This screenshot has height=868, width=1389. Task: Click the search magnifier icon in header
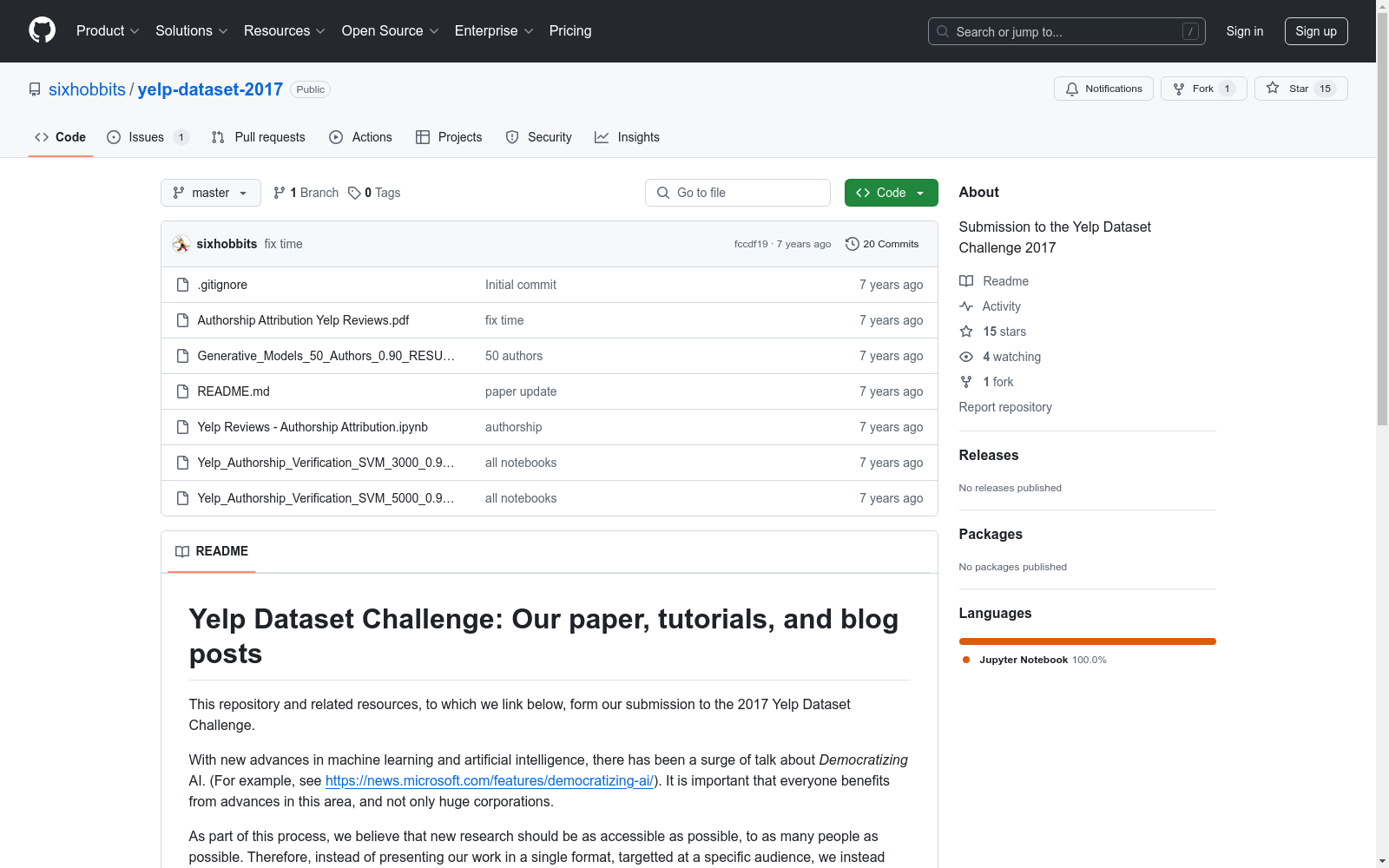tap(943, 31)
